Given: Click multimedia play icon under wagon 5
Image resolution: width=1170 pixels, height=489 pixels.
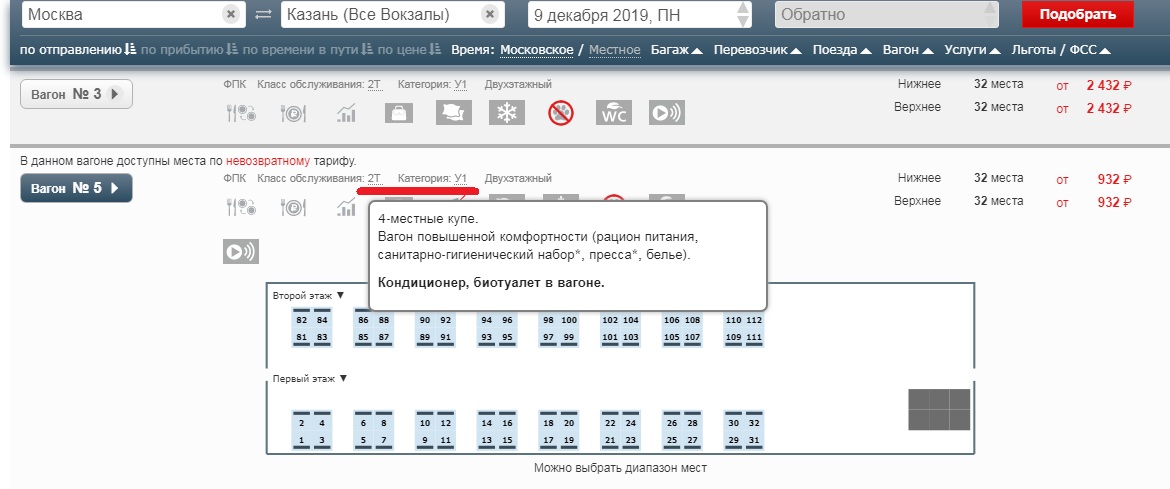Looking at the screenshot, I should 241,251.
